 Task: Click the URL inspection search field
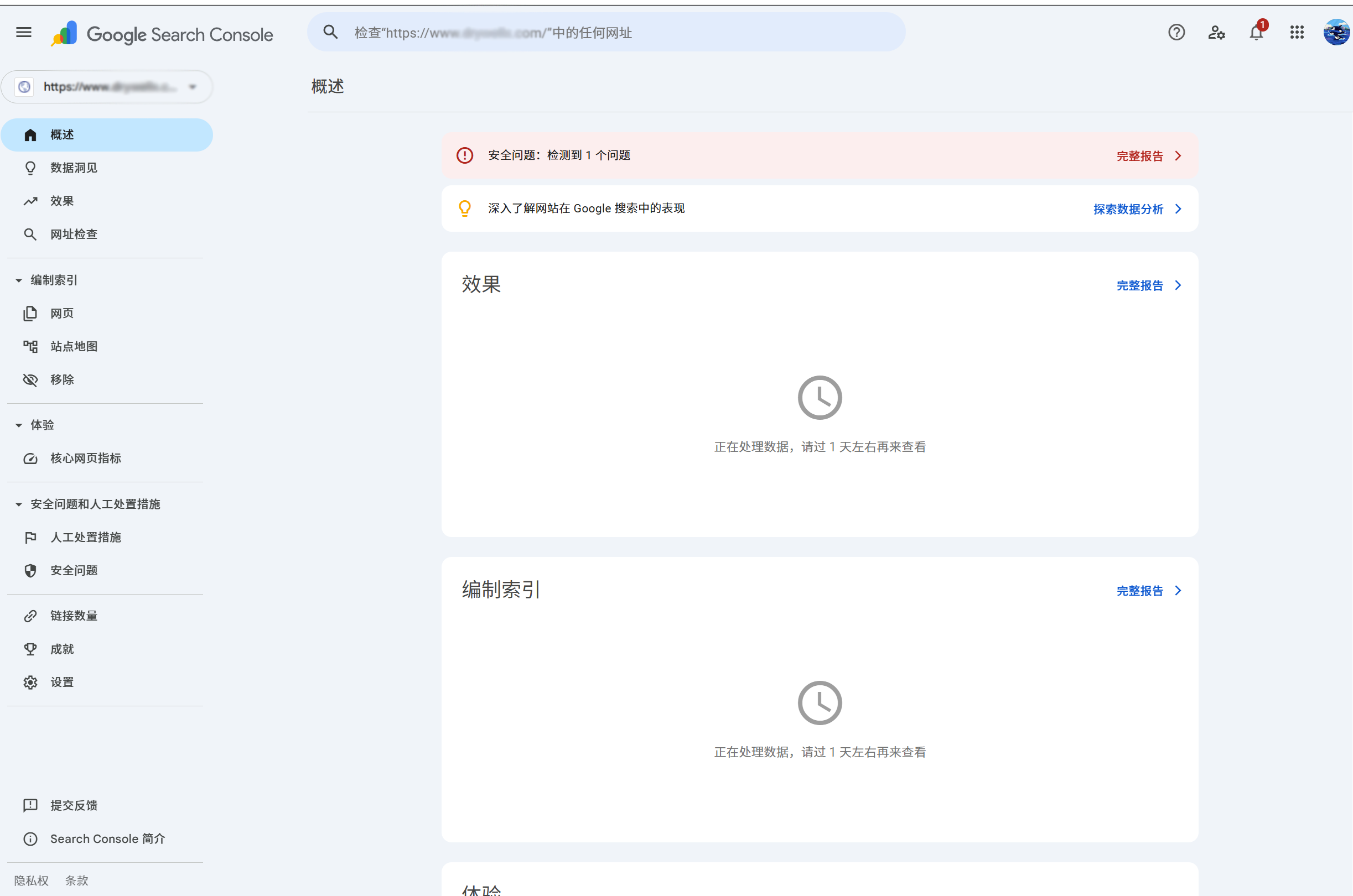point(606,33)
